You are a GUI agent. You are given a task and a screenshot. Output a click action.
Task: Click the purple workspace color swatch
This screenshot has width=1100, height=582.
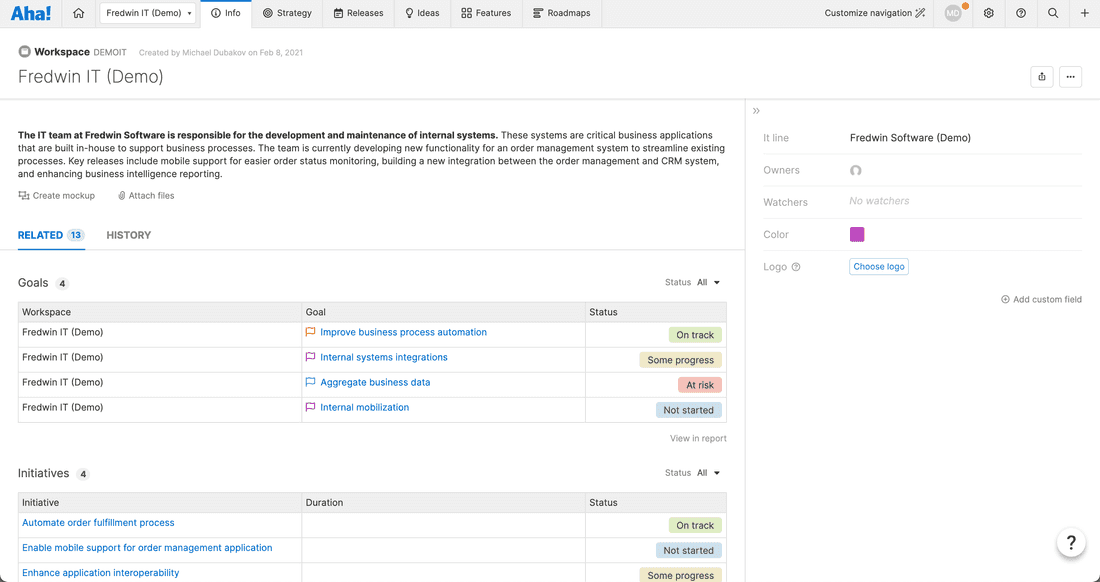857,234
